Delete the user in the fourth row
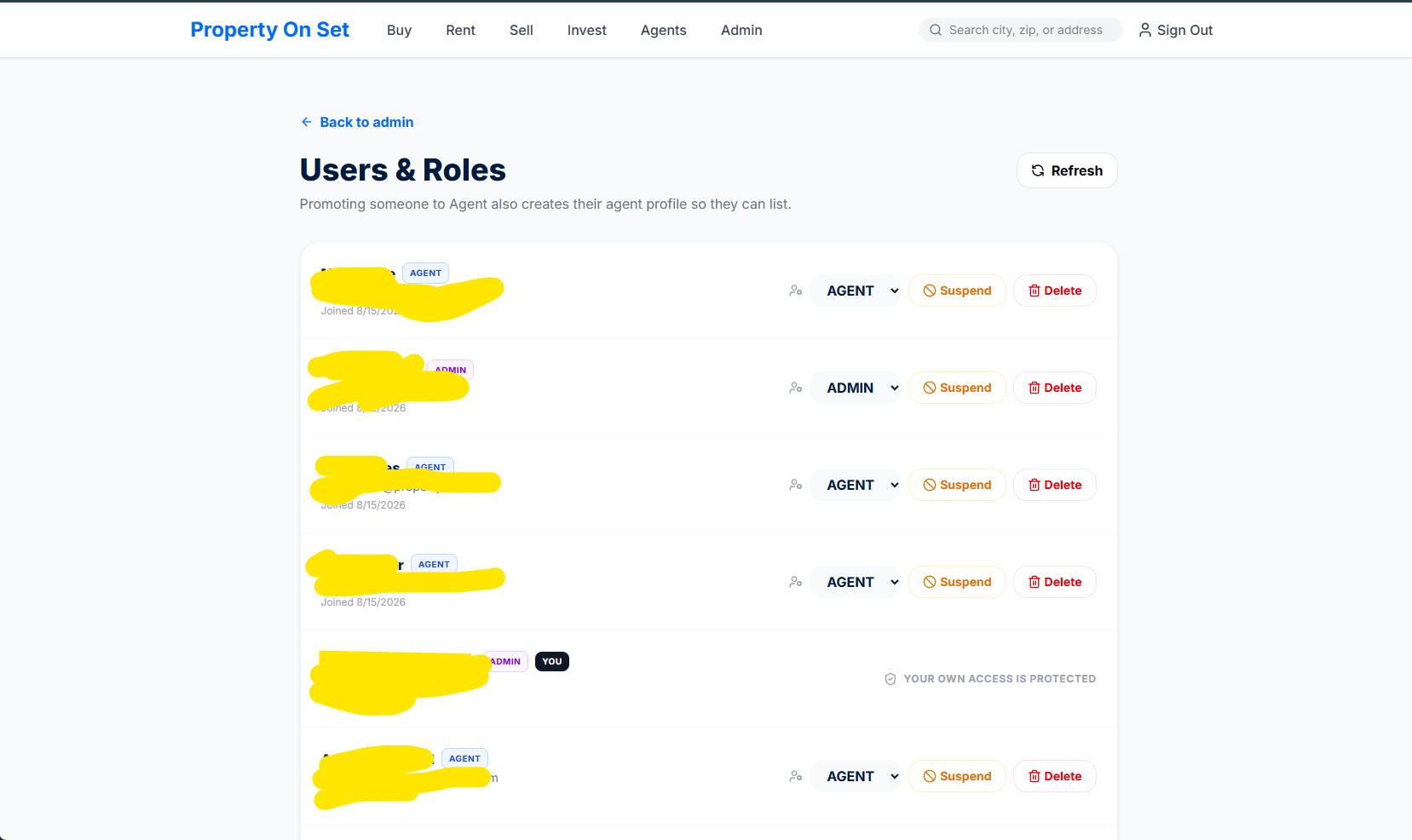This screenshot has width=1412, height=840. click(1055, 582)
